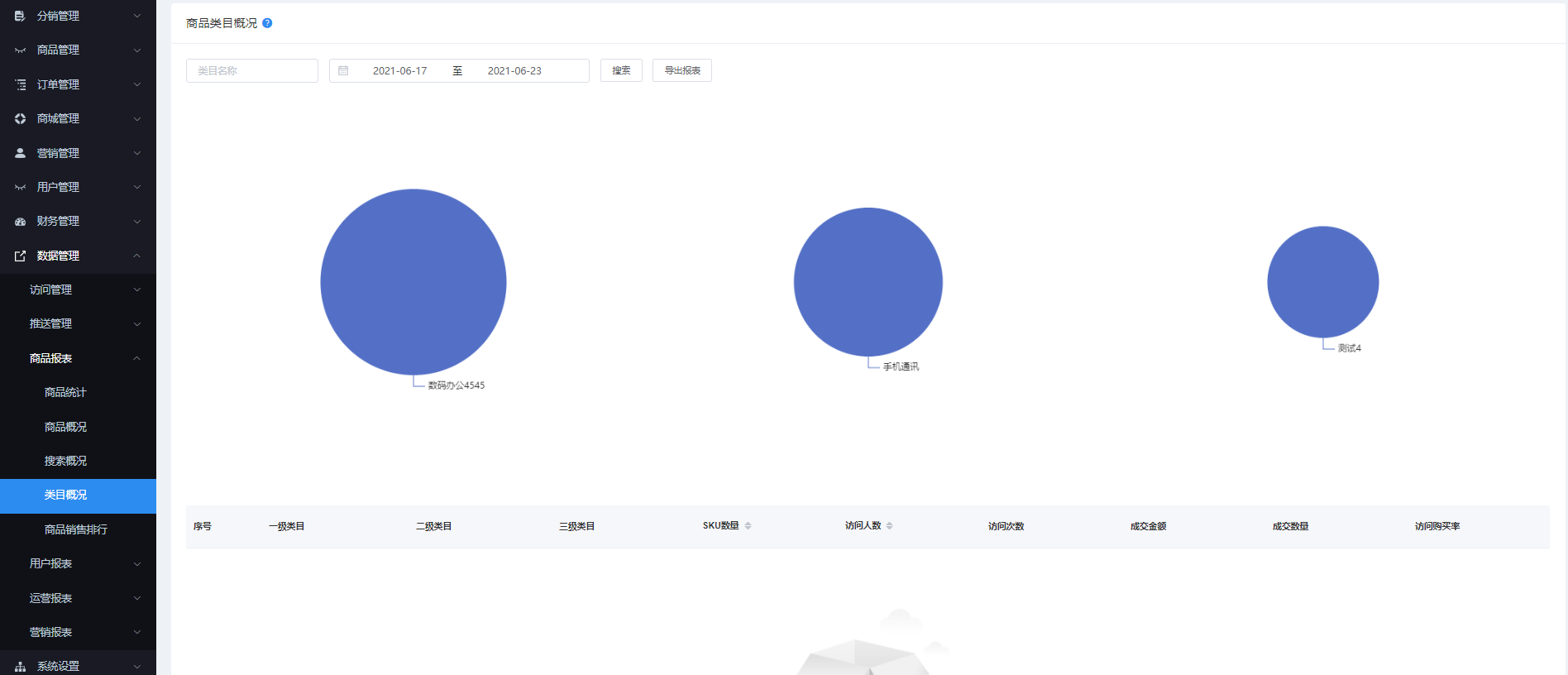Image resolution: width=1568 pixels, height=675 pixels.
Task: Click the 数据管理 external-link icon
Action: click(x=21, y=256)
